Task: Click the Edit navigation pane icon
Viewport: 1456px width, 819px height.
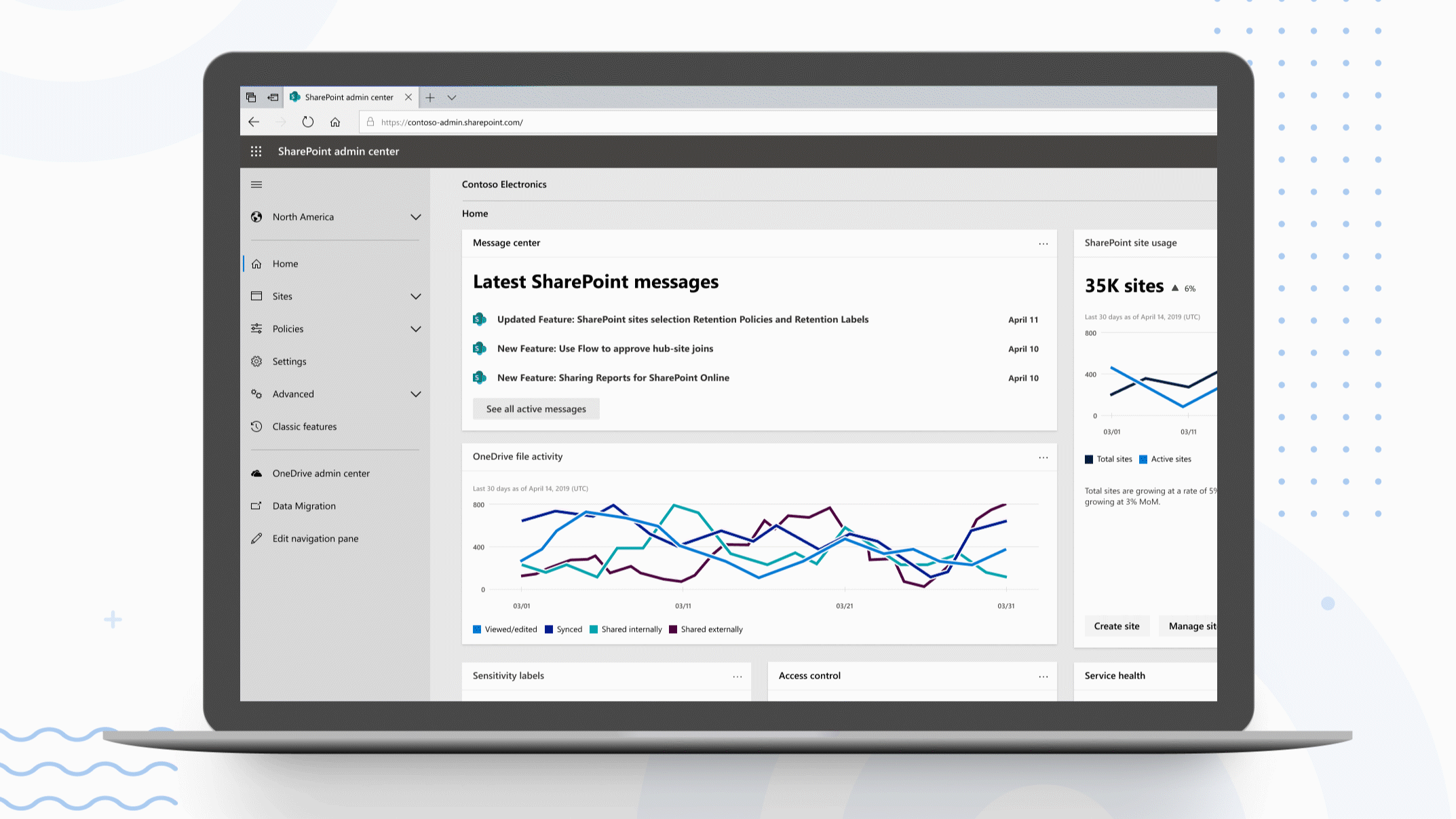Action: tap(256, 538)
